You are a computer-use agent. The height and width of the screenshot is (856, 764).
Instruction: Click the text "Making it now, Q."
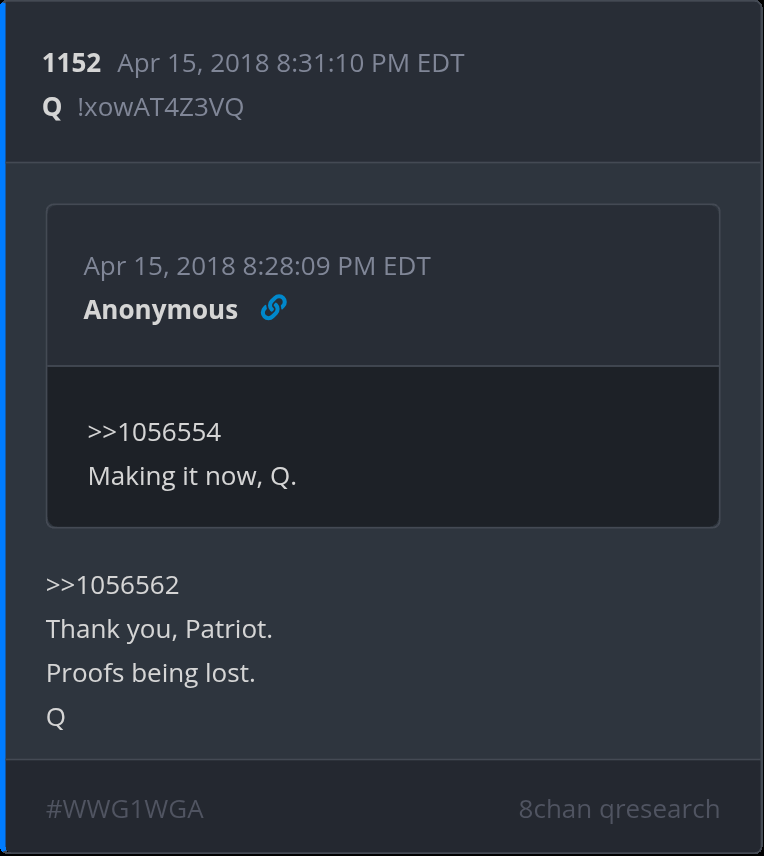(x=192, y=476)
